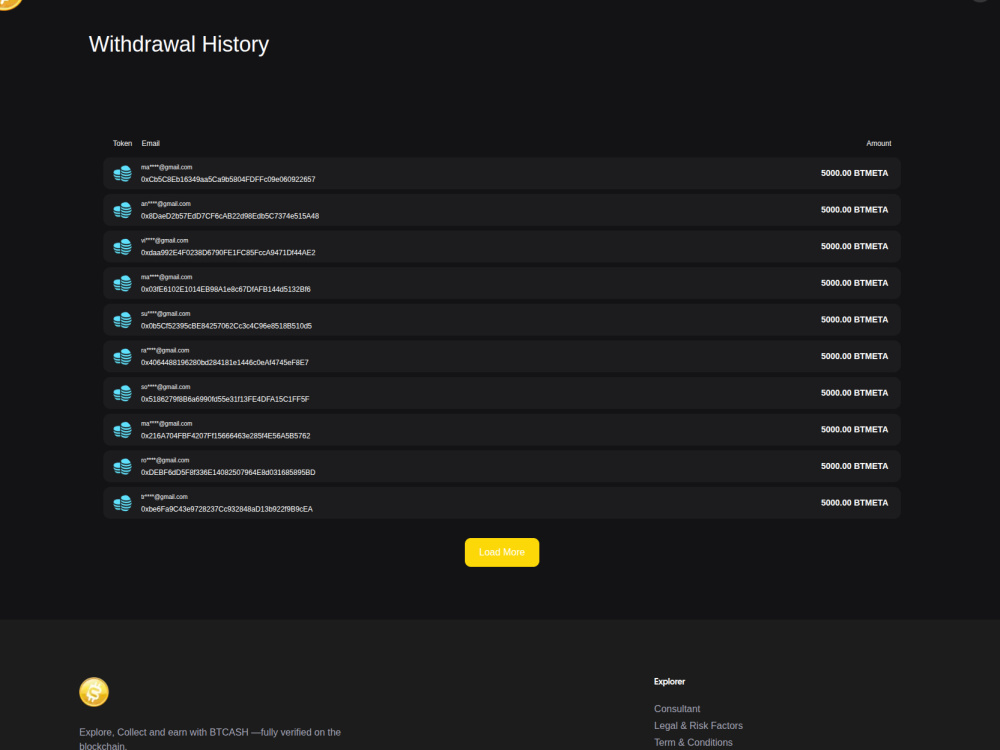Click ma****@gmail.com above address 0x03fE6102
Viewport: 1000px width, 750px height.
[166, 277]
